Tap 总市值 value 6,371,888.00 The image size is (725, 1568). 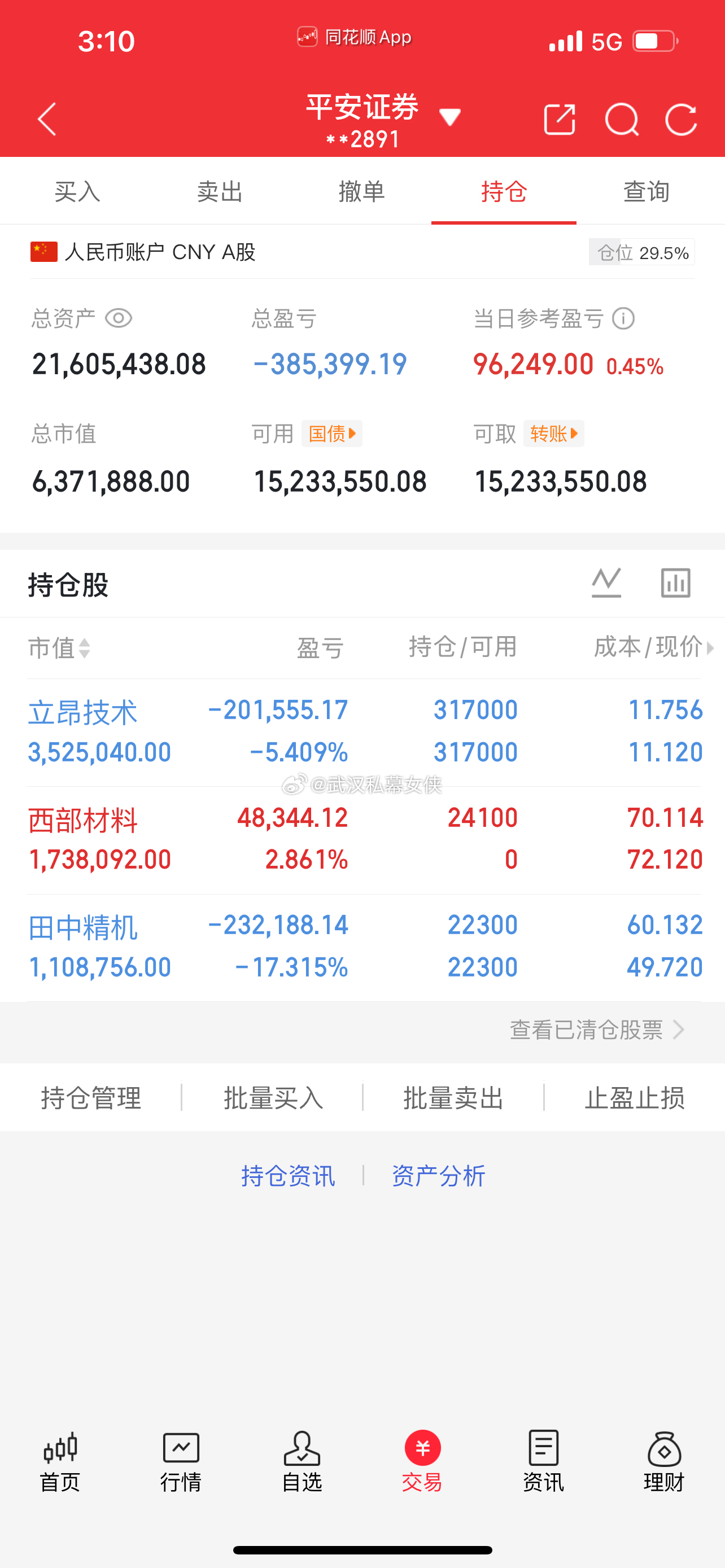(111, 481)
